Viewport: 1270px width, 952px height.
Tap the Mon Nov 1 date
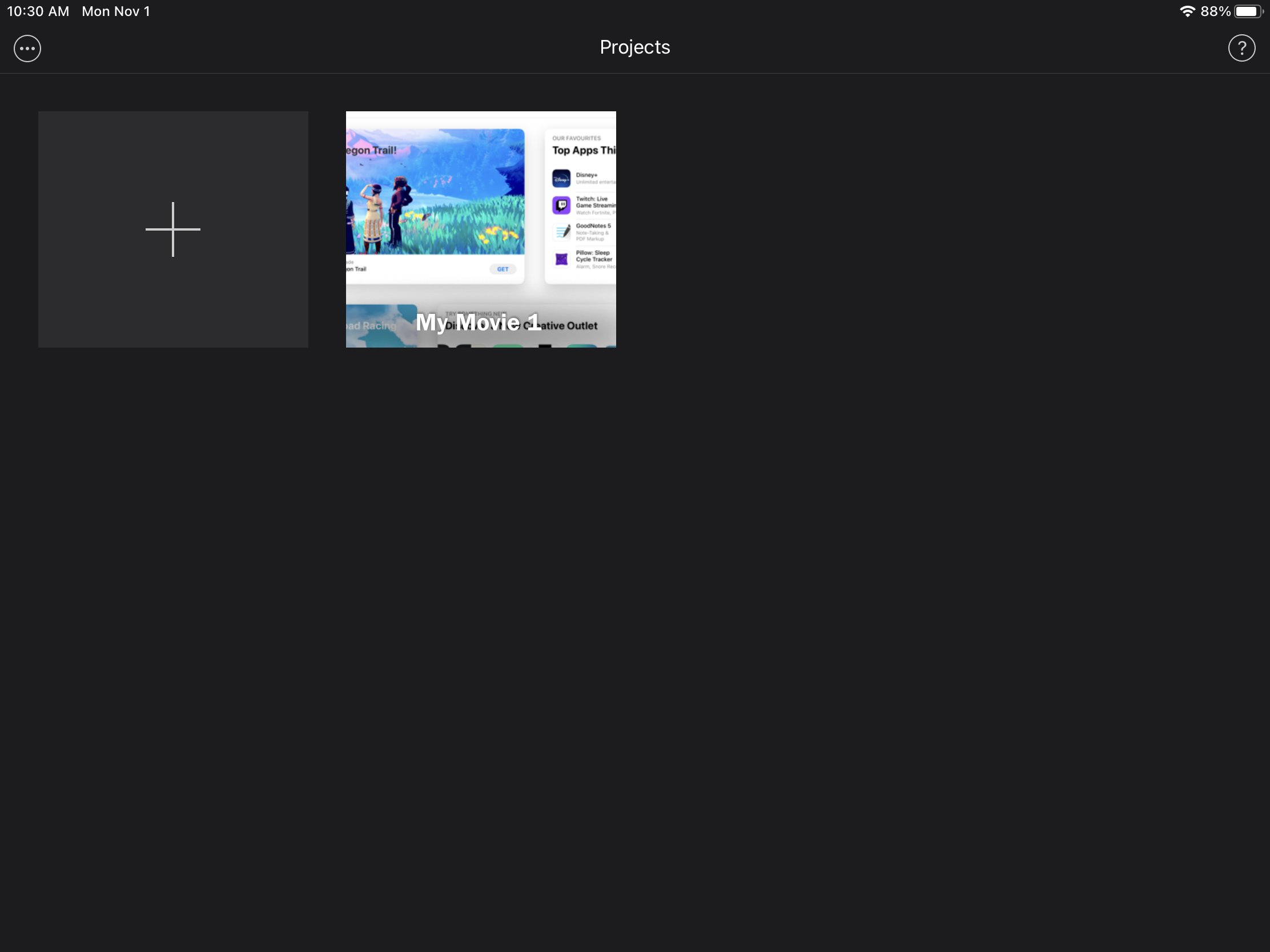point(115,11)
